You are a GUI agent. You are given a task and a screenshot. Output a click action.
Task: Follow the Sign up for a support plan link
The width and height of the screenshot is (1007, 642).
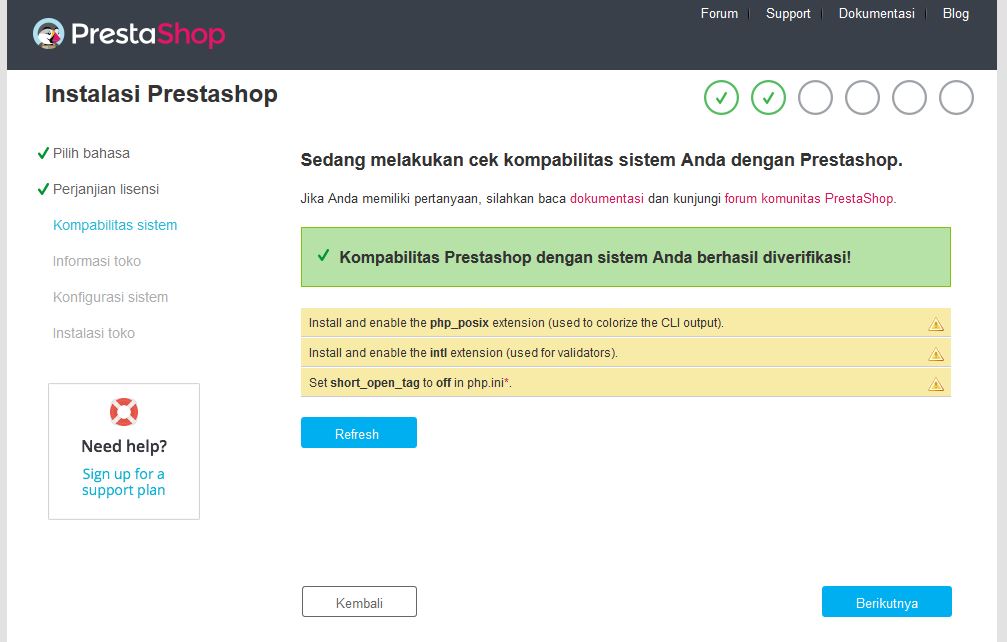pyautogui.click(x=124, y=482)
